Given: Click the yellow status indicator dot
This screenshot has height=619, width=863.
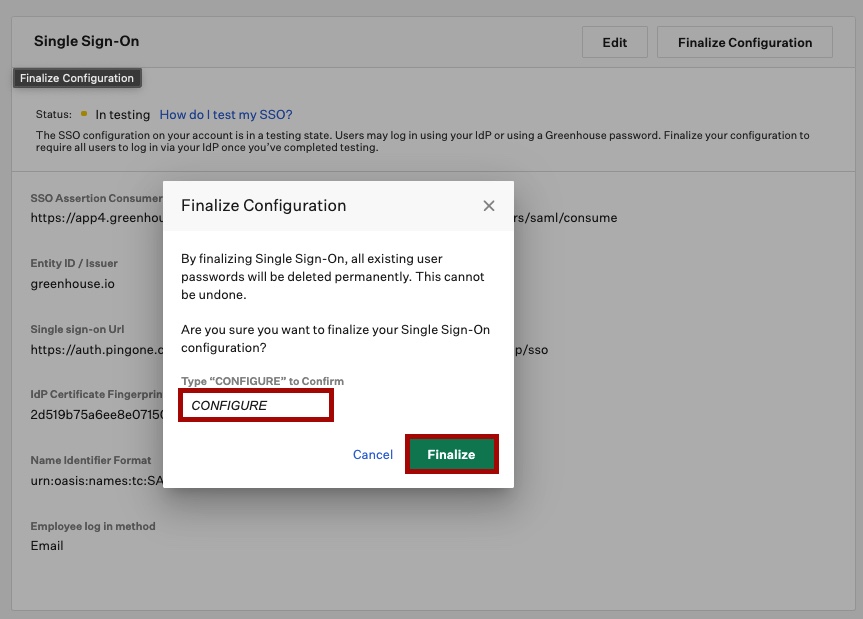Looking at the screenshot, I should click(x=84, y=114).
